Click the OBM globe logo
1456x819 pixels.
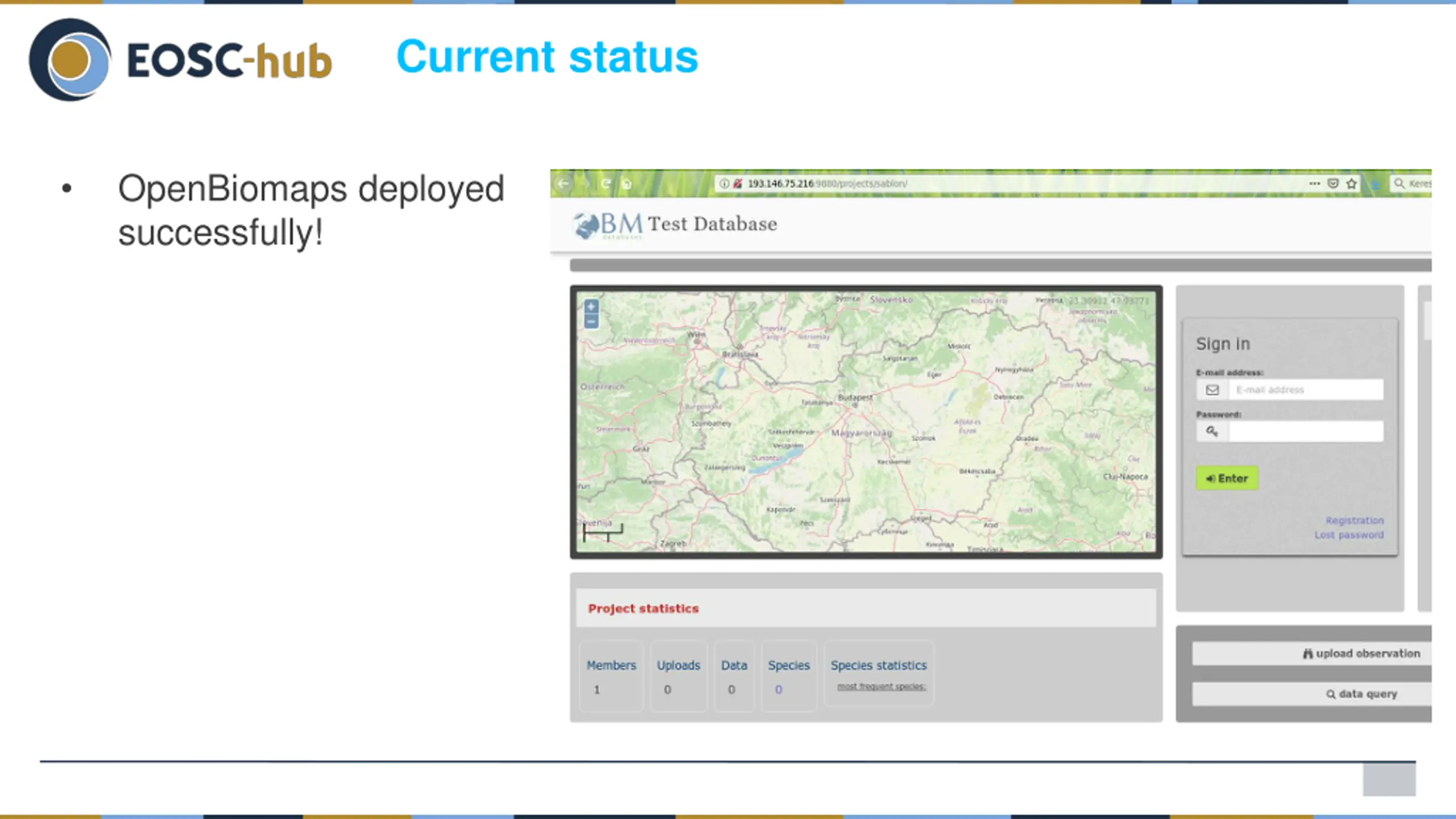607,225
